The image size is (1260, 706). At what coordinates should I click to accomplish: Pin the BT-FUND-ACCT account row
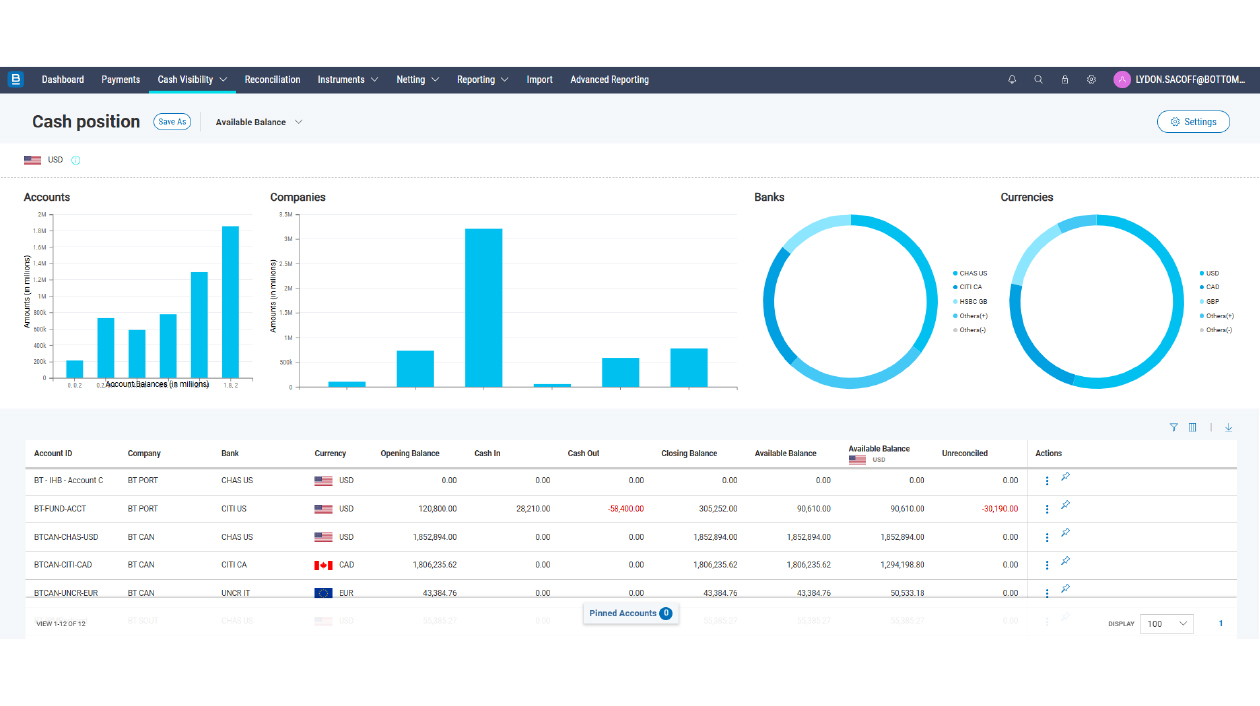tap(1066, 505)
